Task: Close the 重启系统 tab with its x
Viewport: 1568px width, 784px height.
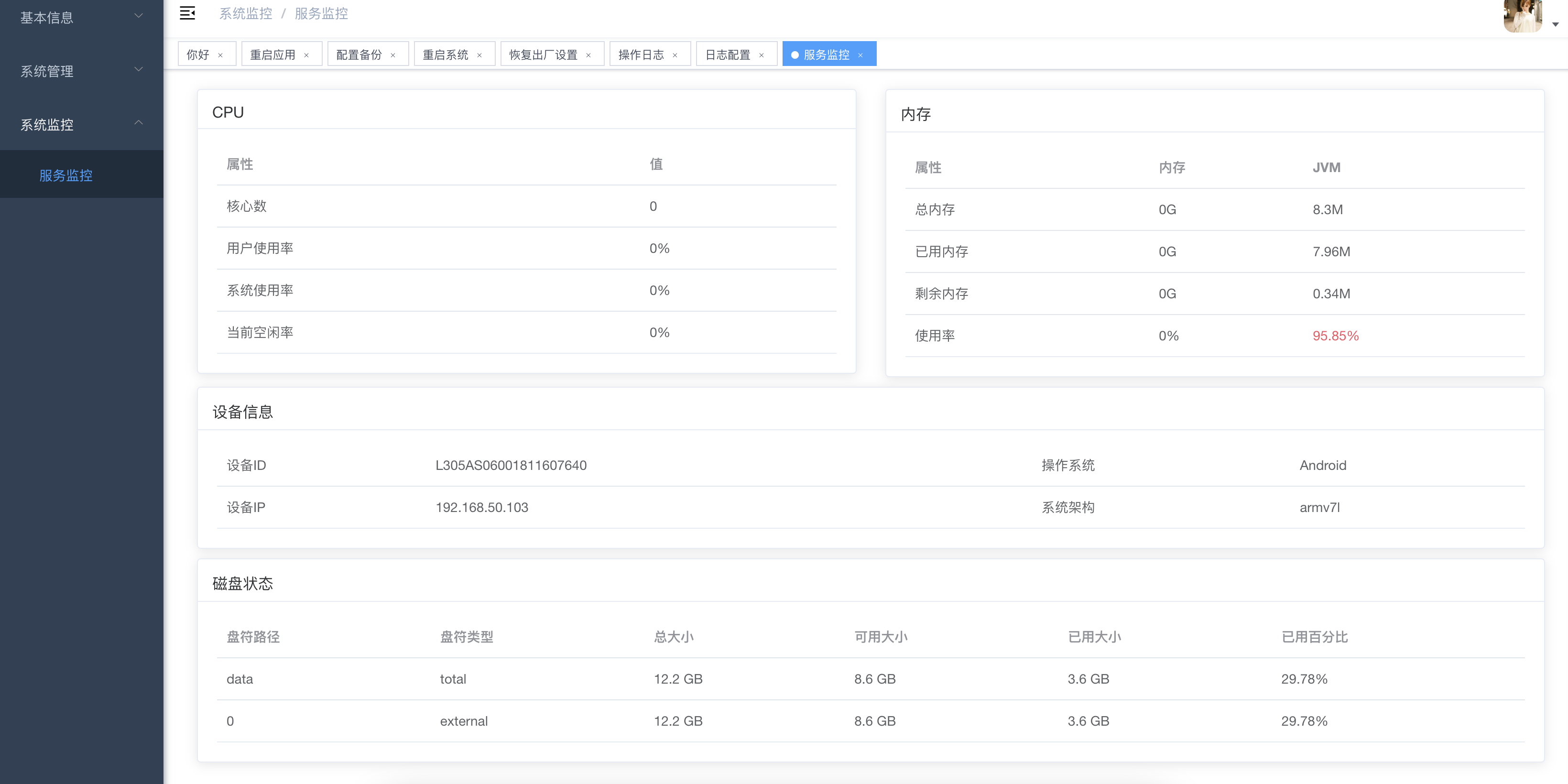Action: pos(479,55)
